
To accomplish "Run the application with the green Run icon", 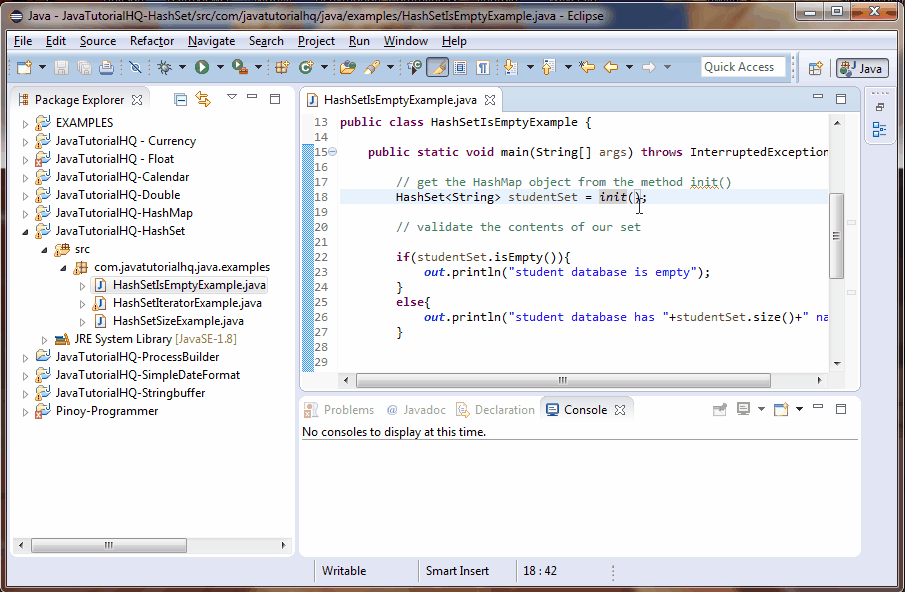I will 201,67.
